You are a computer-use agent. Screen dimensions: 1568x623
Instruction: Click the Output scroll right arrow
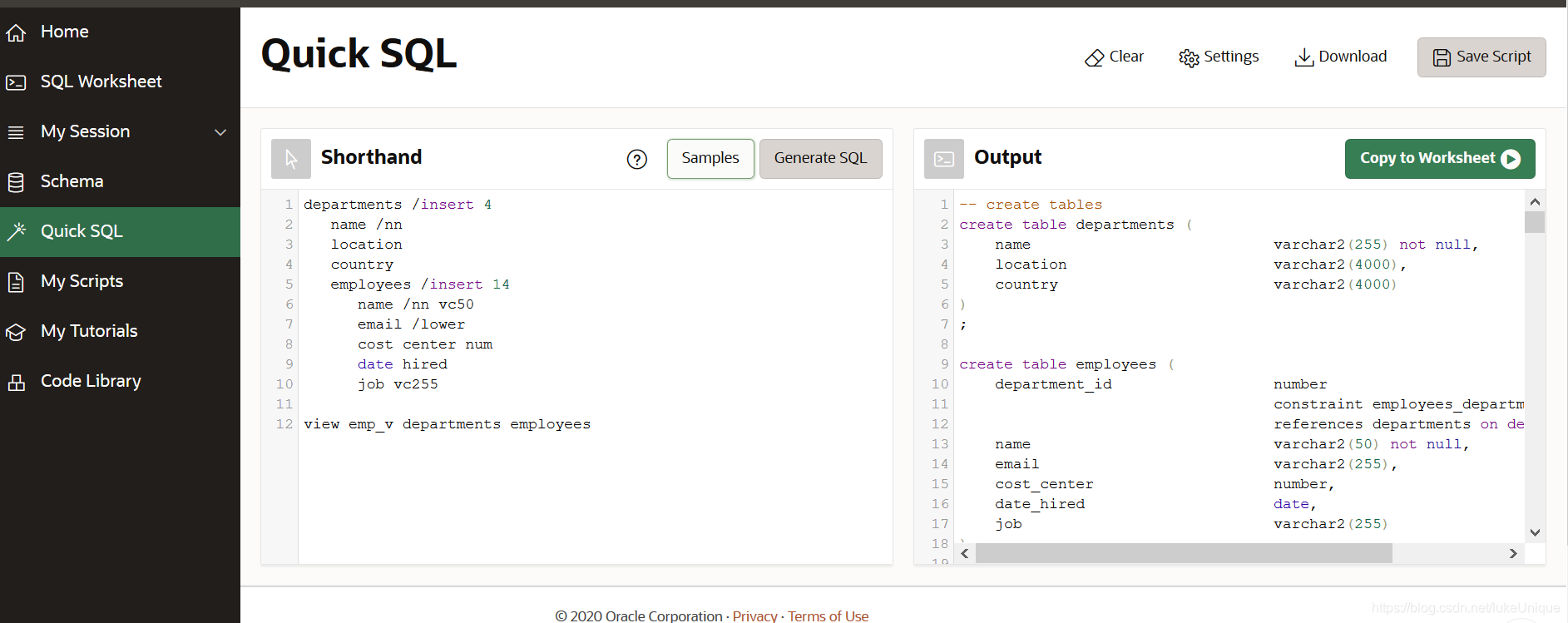(x=1513, y=553)
